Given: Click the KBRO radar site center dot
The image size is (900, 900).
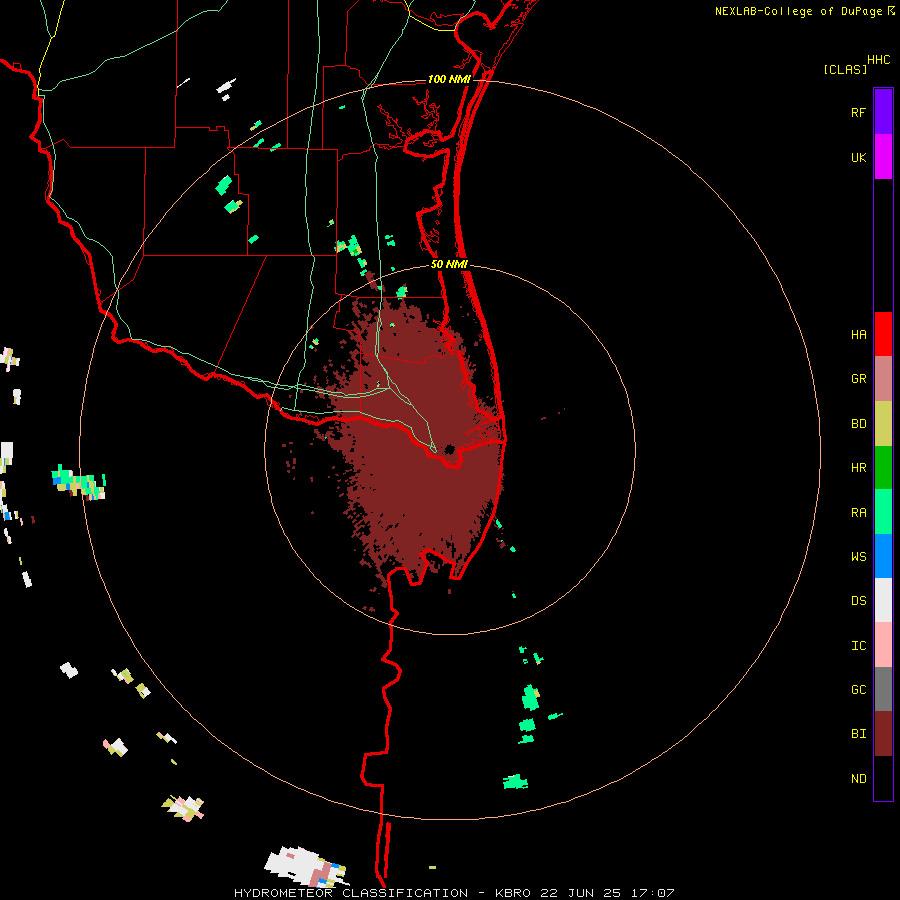Looking at the screenshot, I should [449, 449].
